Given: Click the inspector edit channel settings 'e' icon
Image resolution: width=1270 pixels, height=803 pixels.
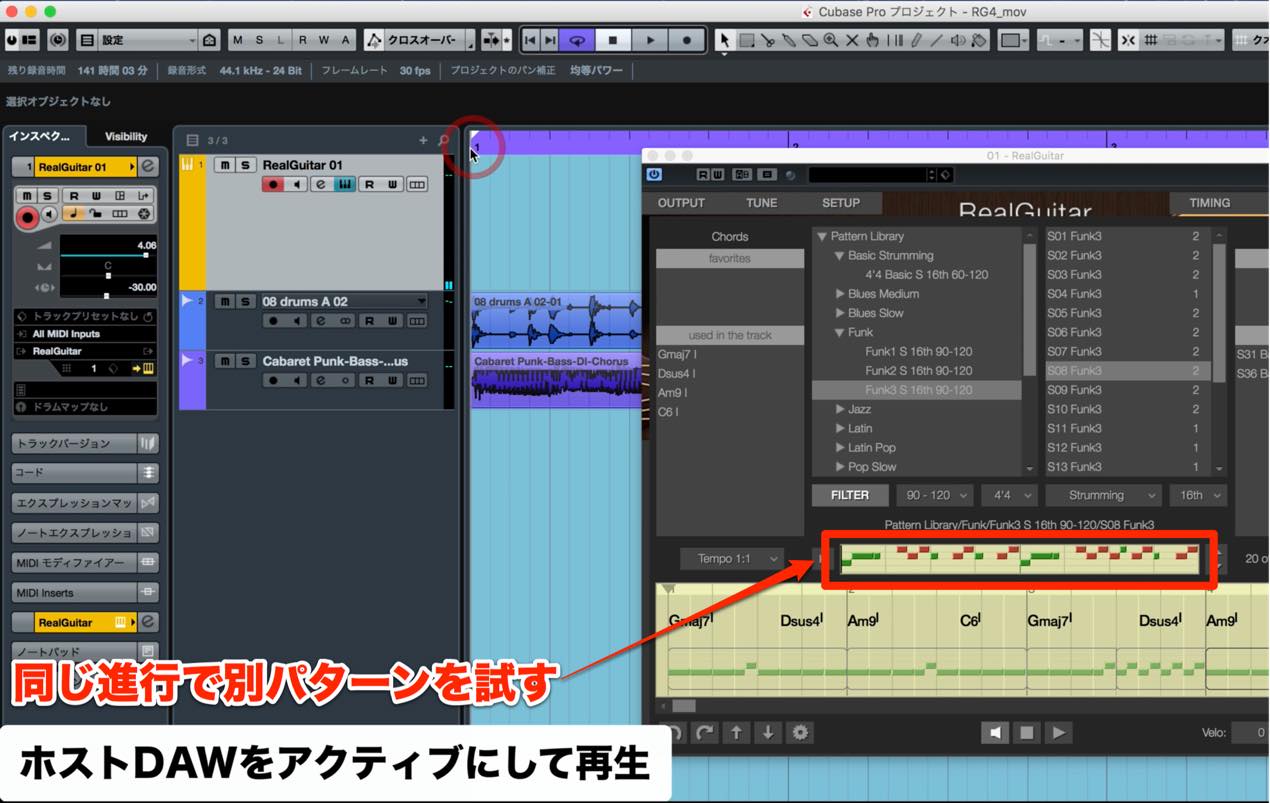Looking at the screenshot, I should pos(148,167).
